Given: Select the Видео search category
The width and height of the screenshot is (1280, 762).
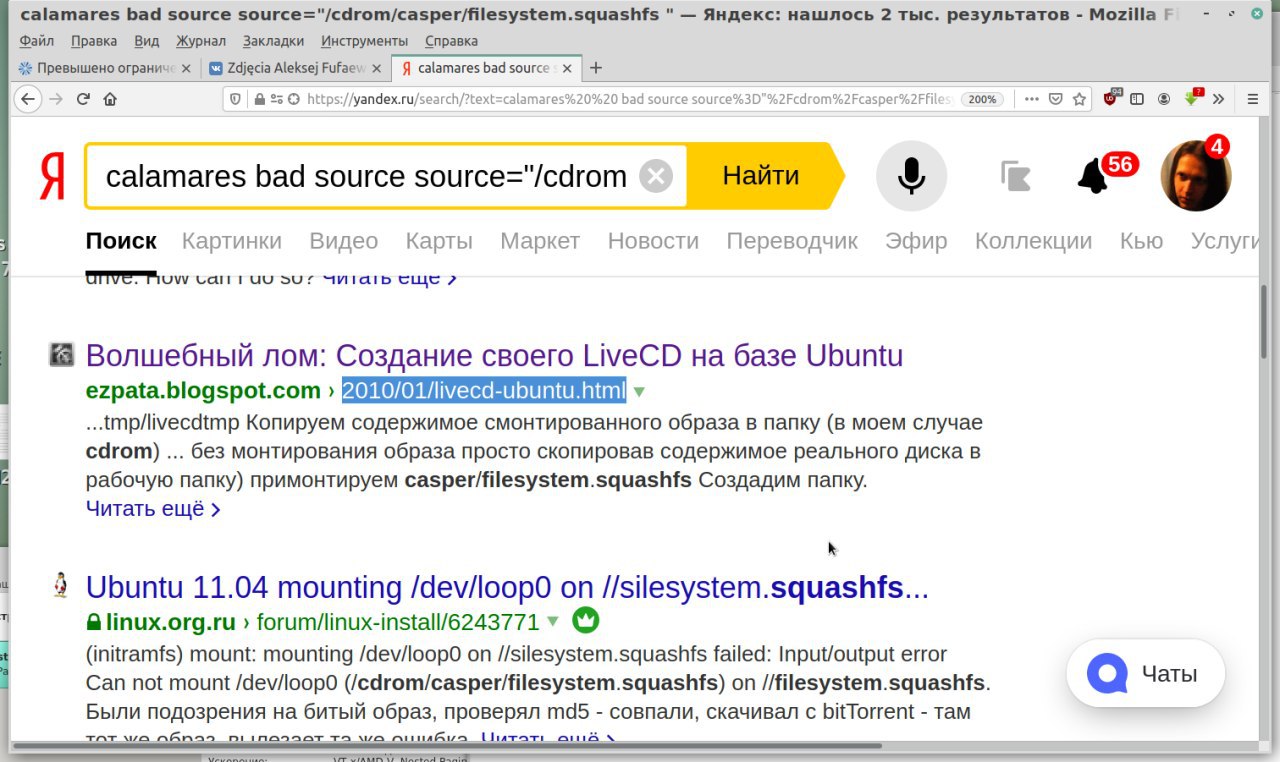Looking at the screenshot, I should point(344,241).
